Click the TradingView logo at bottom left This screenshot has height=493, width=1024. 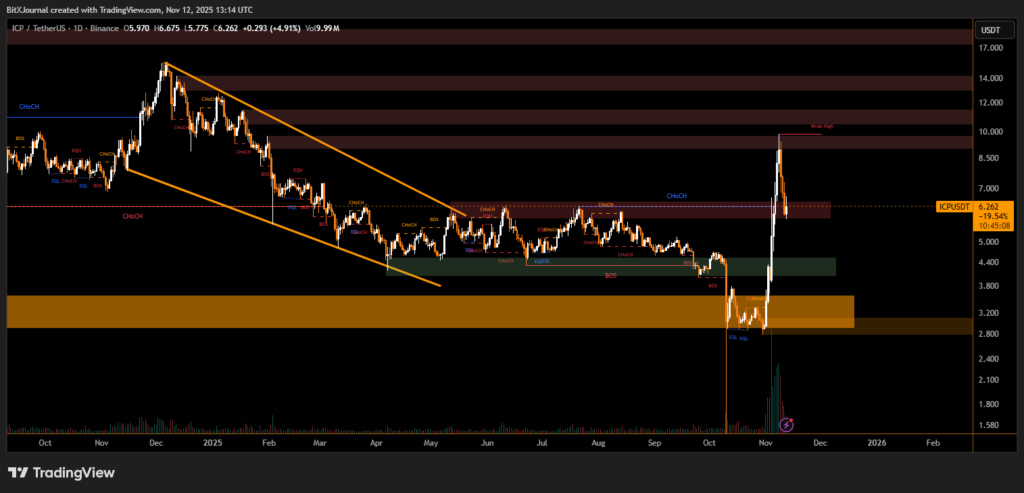(61, 472)
